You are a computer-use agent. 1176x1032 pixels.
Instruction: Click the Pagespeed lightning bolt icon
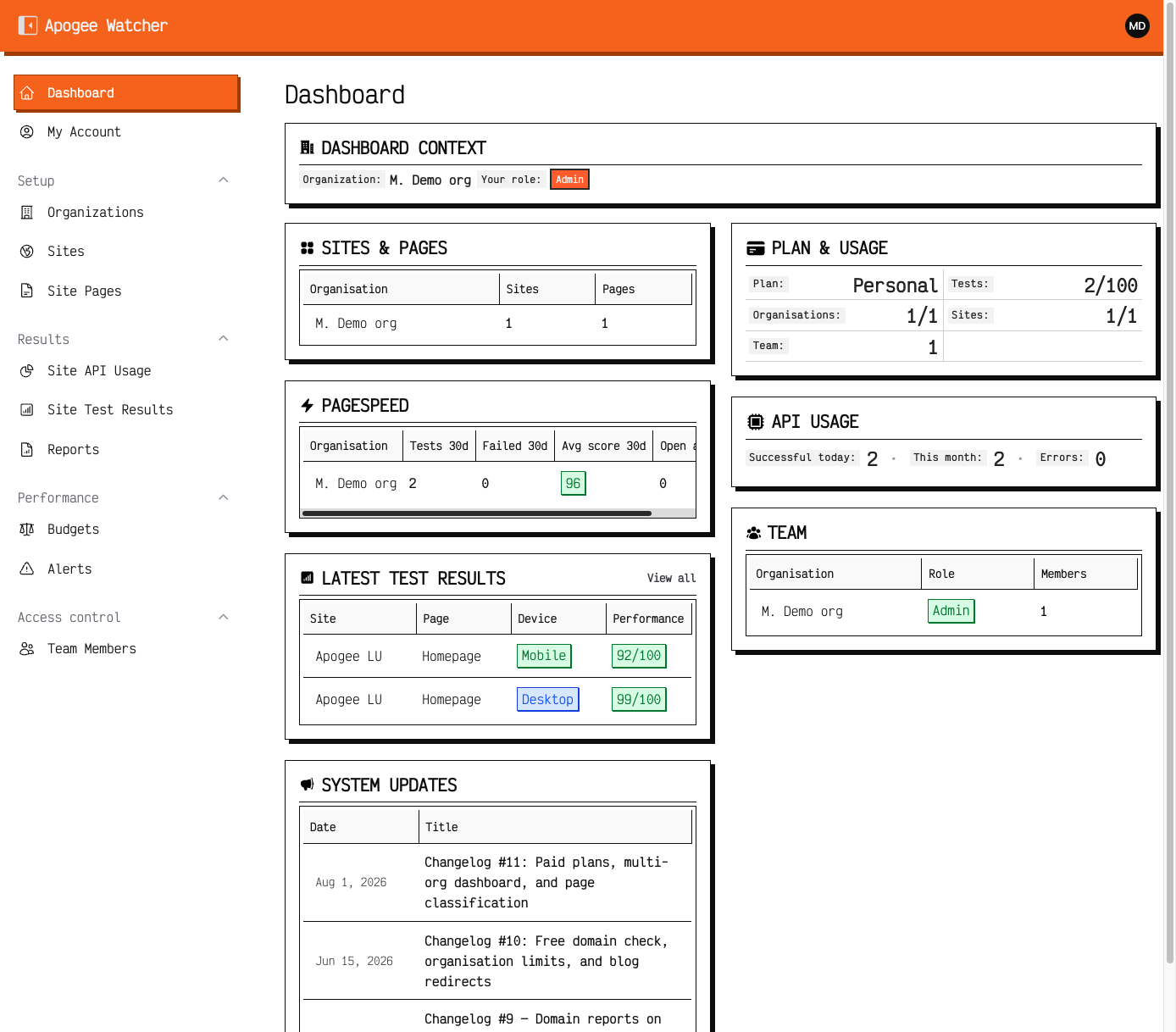308,406
